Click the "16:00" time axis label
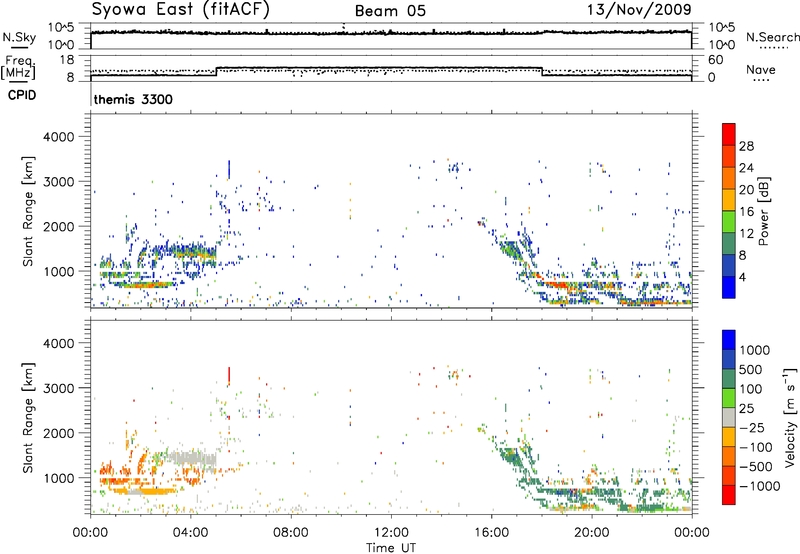800x554 pixels. pyautogui.click(x=491, y=533)
